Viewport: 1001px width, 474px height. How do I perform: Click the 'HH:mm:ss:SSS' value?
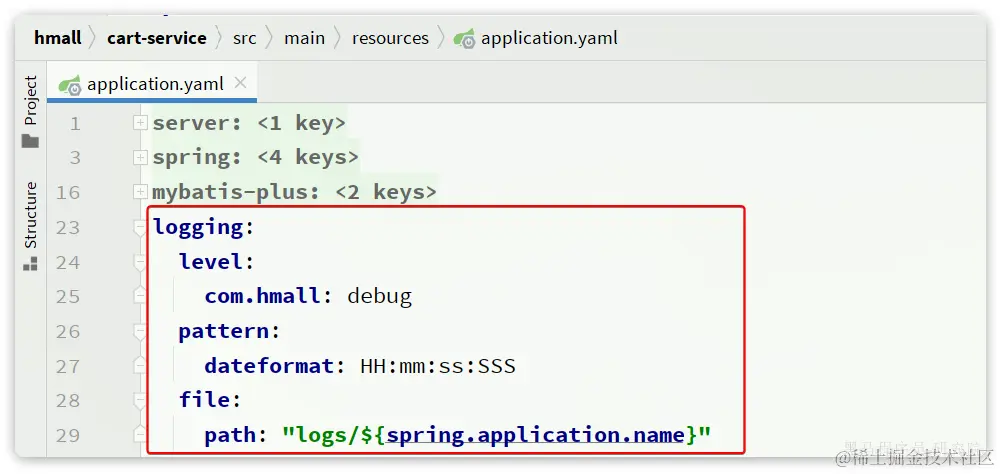[x=438, y=366]
